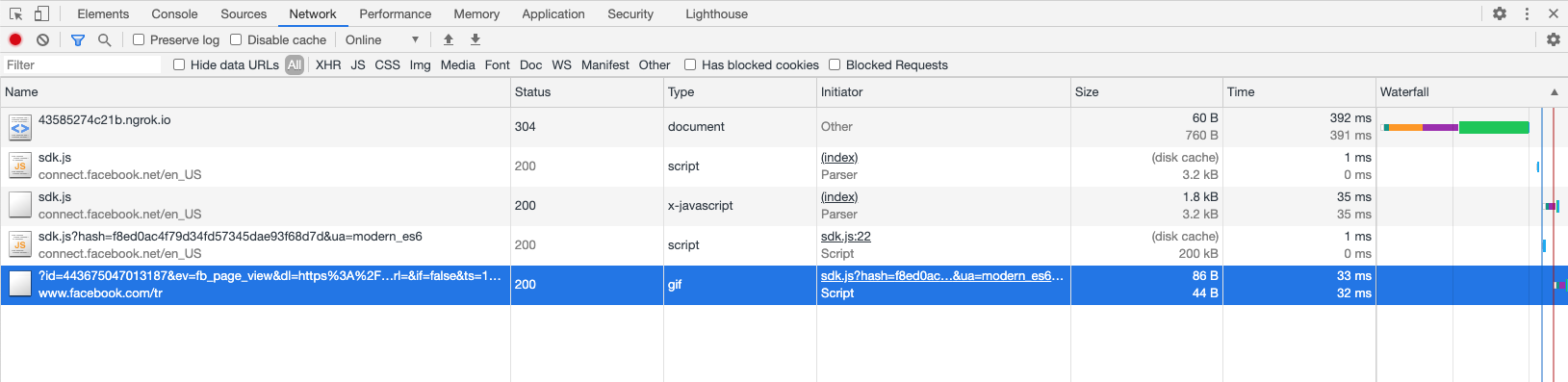Filter requests by Img
This screenshot has height=382, width=1568.
(420, 64)
